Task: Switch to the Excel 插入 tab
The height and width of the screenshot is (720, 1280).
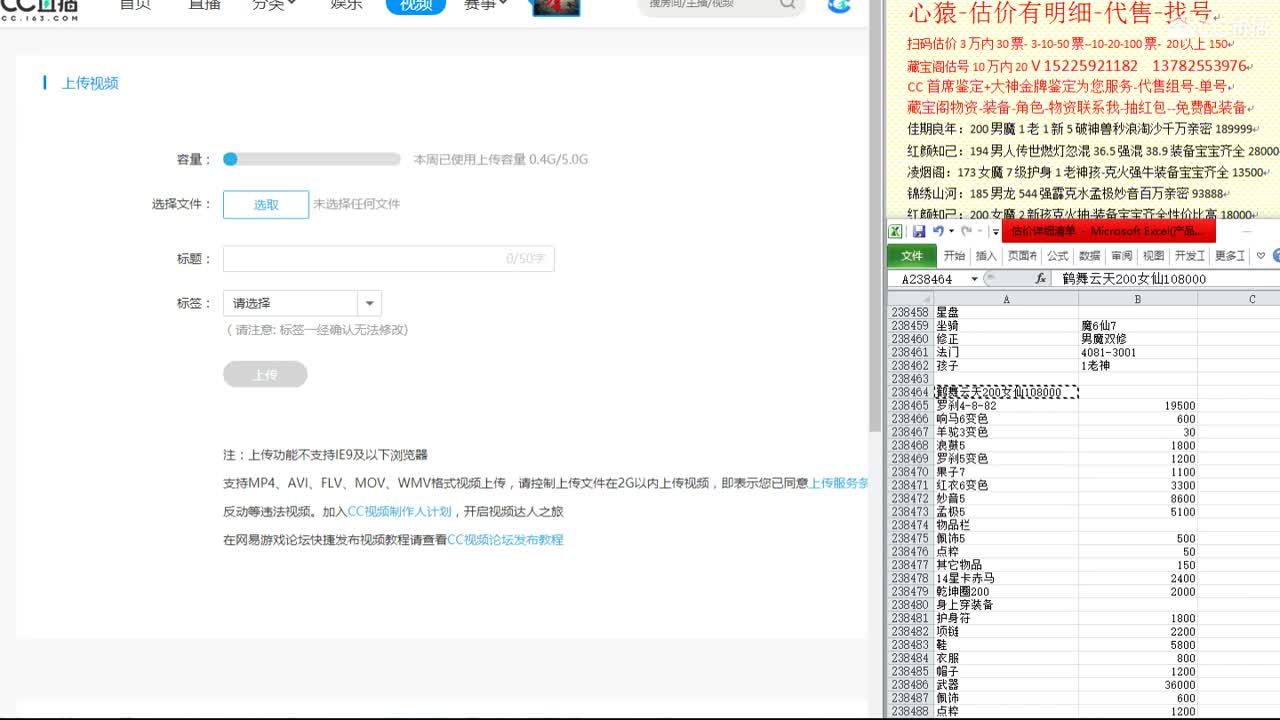Action: click(x=987, y=256)
